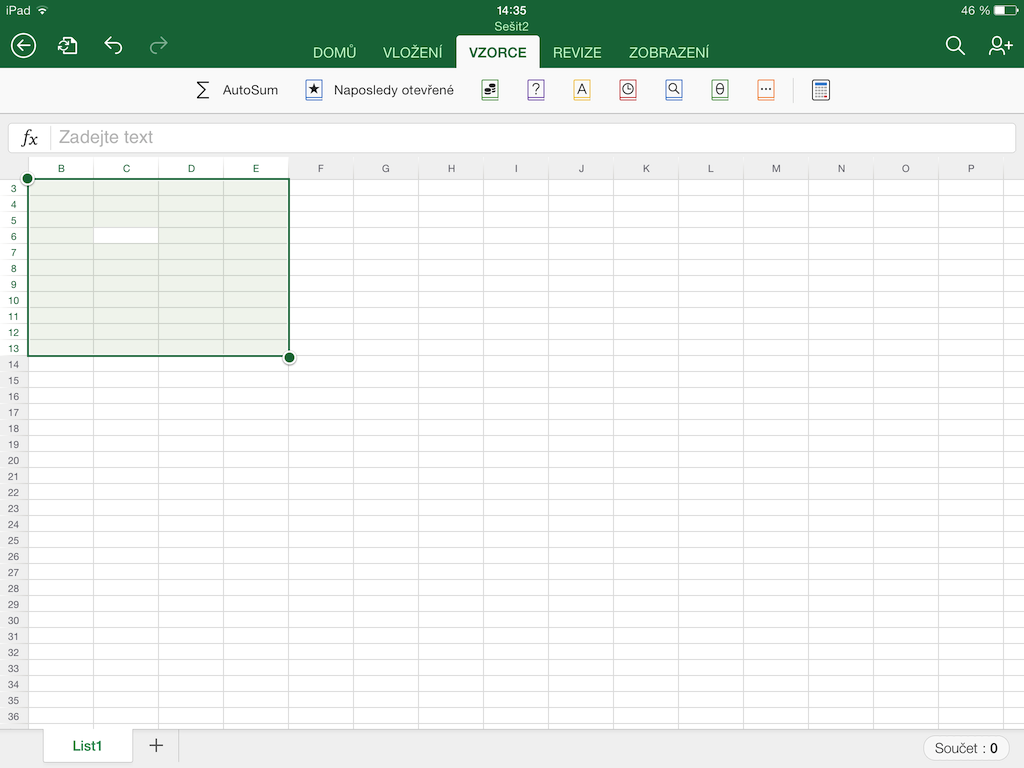Open the Math and Trig theta icon
This screenshot has width=1024, height=768.
(x=720, y=90)
